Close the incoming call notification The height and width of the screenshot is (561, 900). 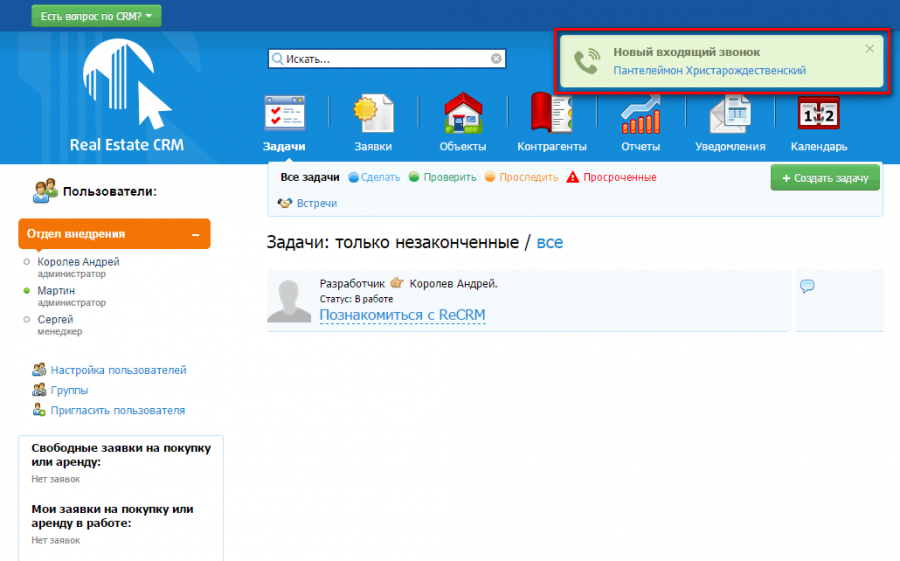(870, 49)
